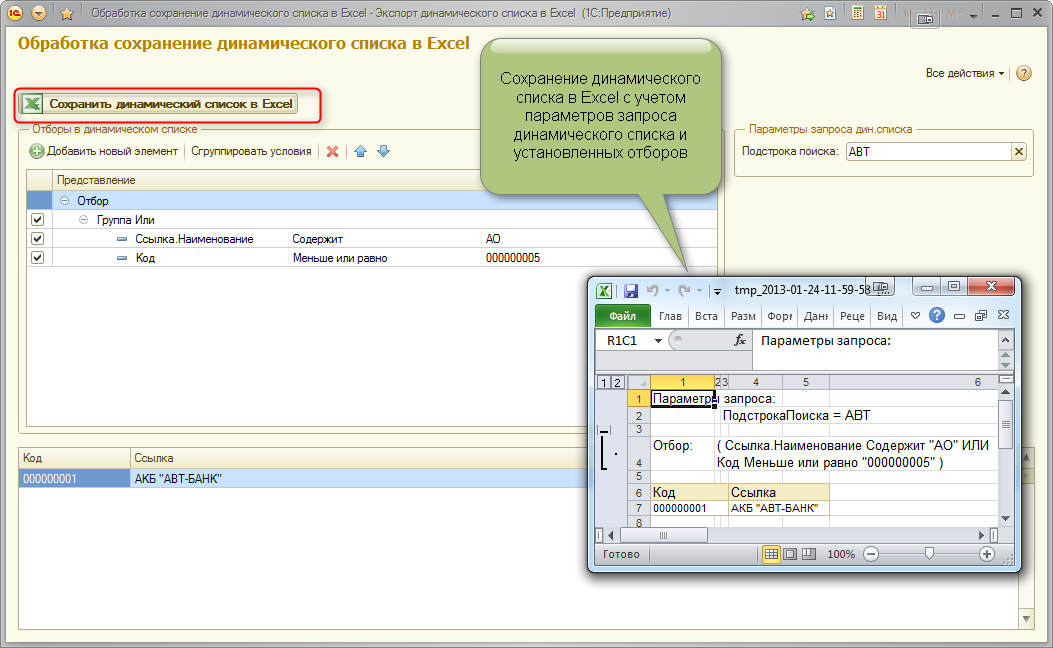The image size is (1053, 648).
Task: Switch to the Excel Дан ribbon tab
Action: 816,316
